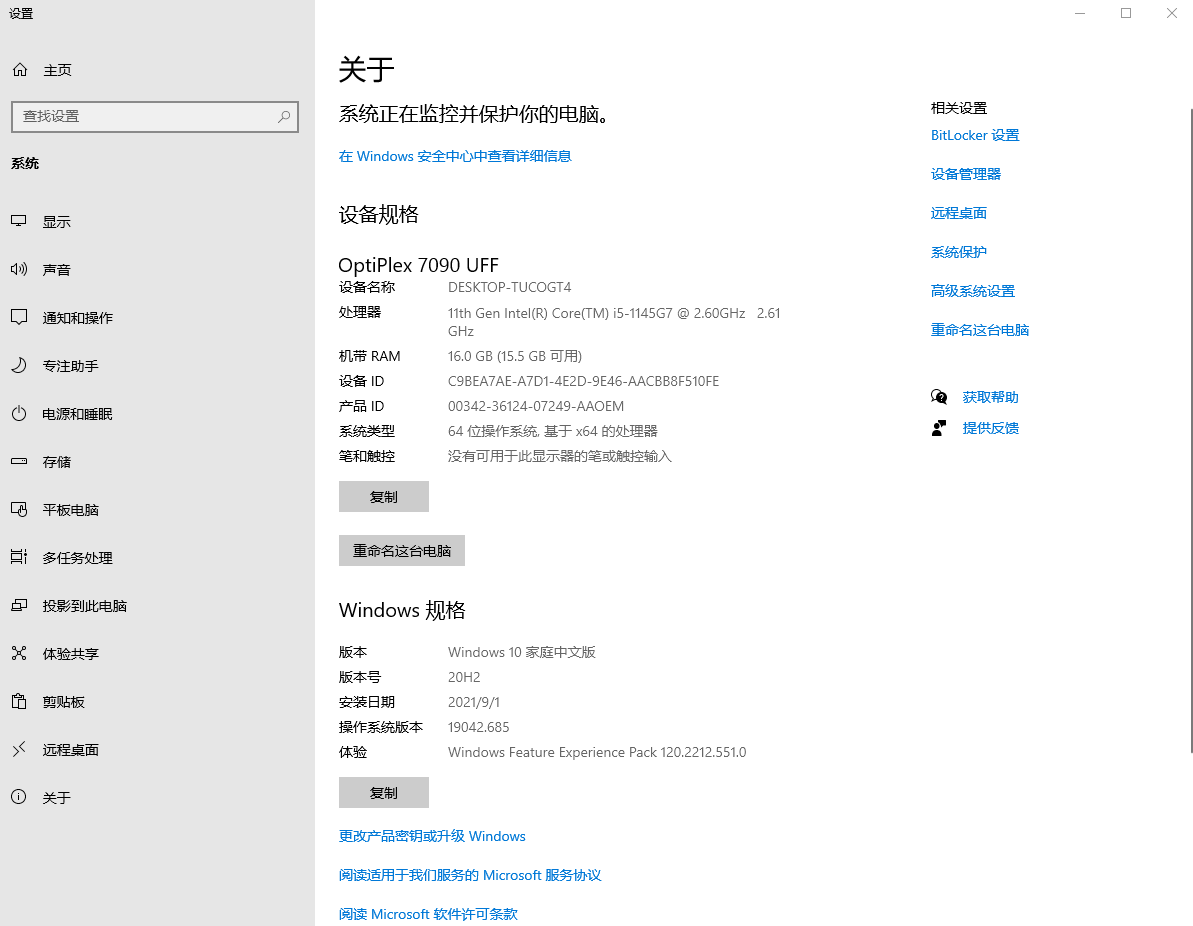This screenshot has width=1193, height=926.
Task: Click the Sound speaker icon
Action: (x=19, y=269)
